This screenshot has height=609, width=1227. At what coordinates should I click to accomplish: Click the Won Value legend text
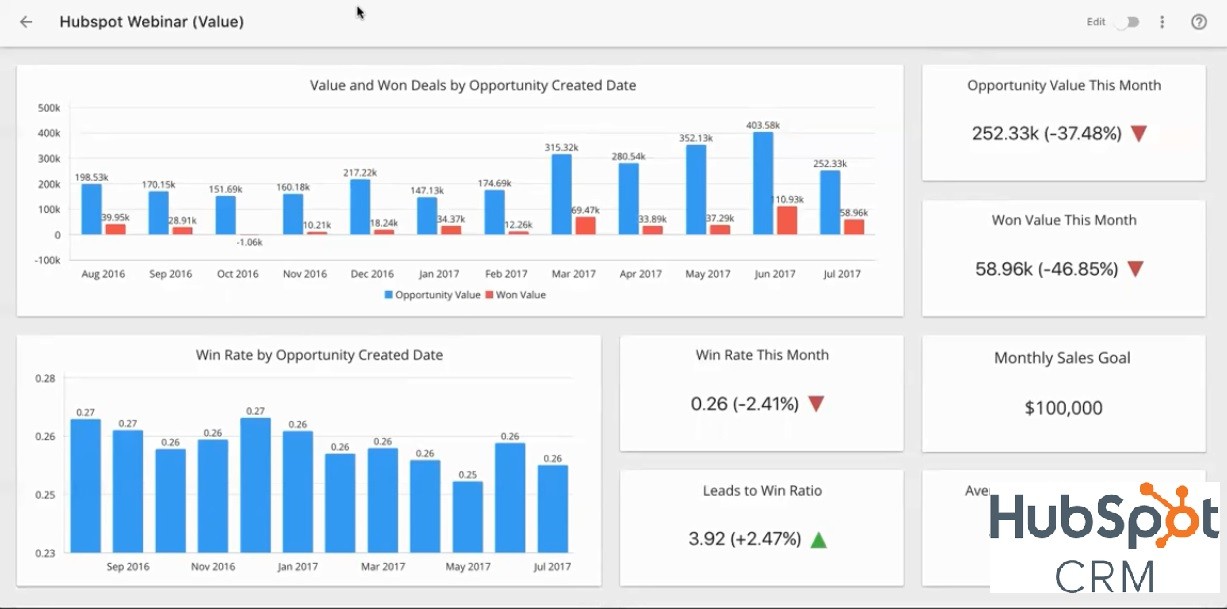[x=520, y=295]
